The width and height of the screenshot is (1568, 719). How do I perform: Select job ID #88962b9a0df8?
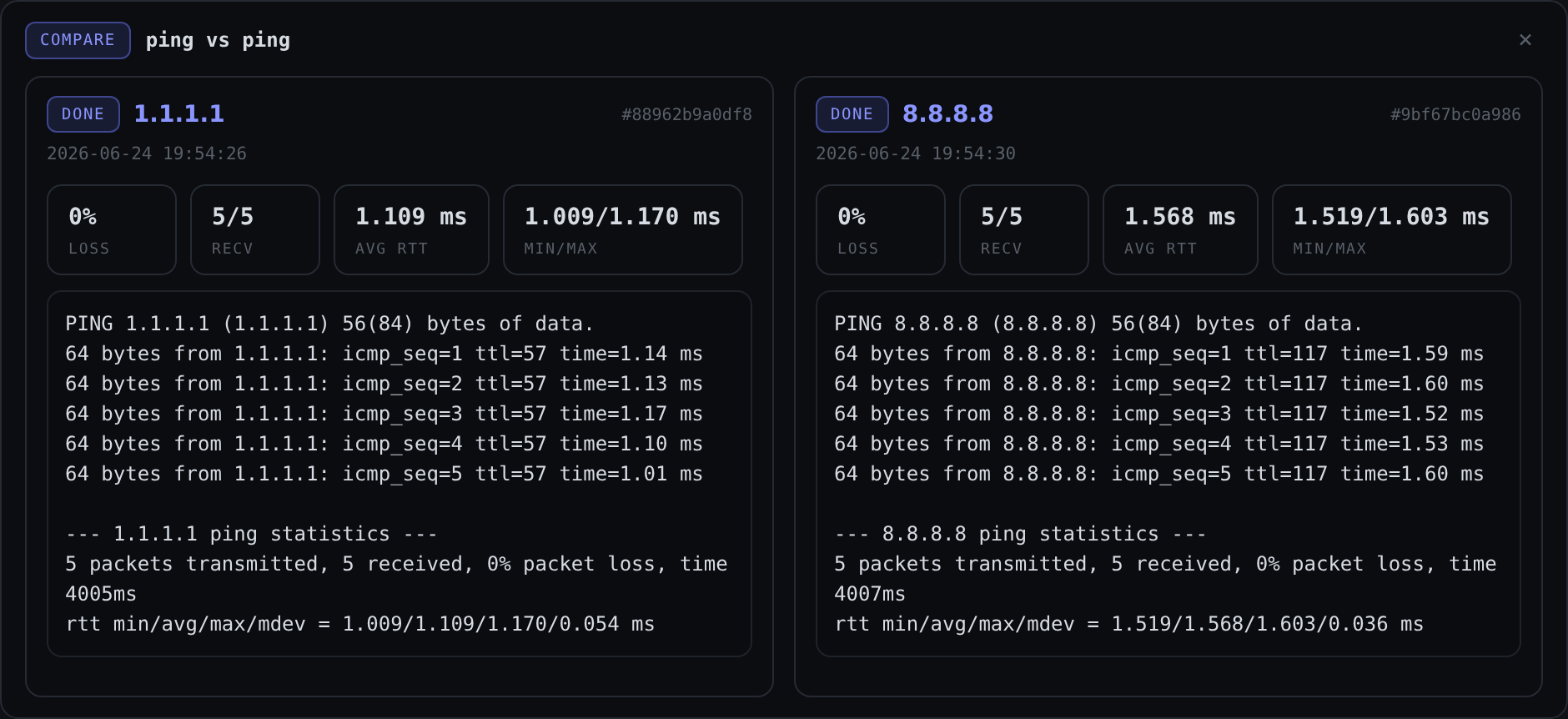686,114
